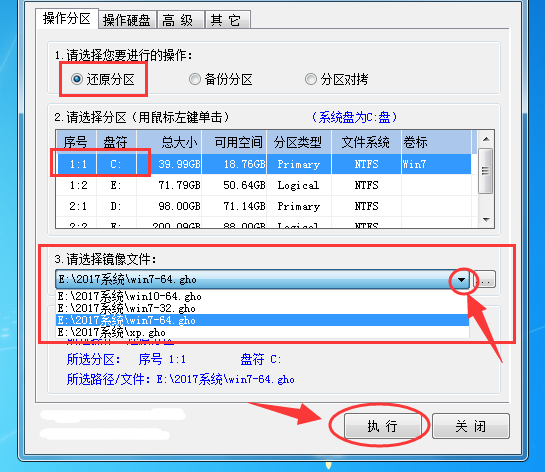Image resolution: width=545 pixels, height=472 pixels.
Task: Click the image file dropdown arrow
Action: (462, 280)
